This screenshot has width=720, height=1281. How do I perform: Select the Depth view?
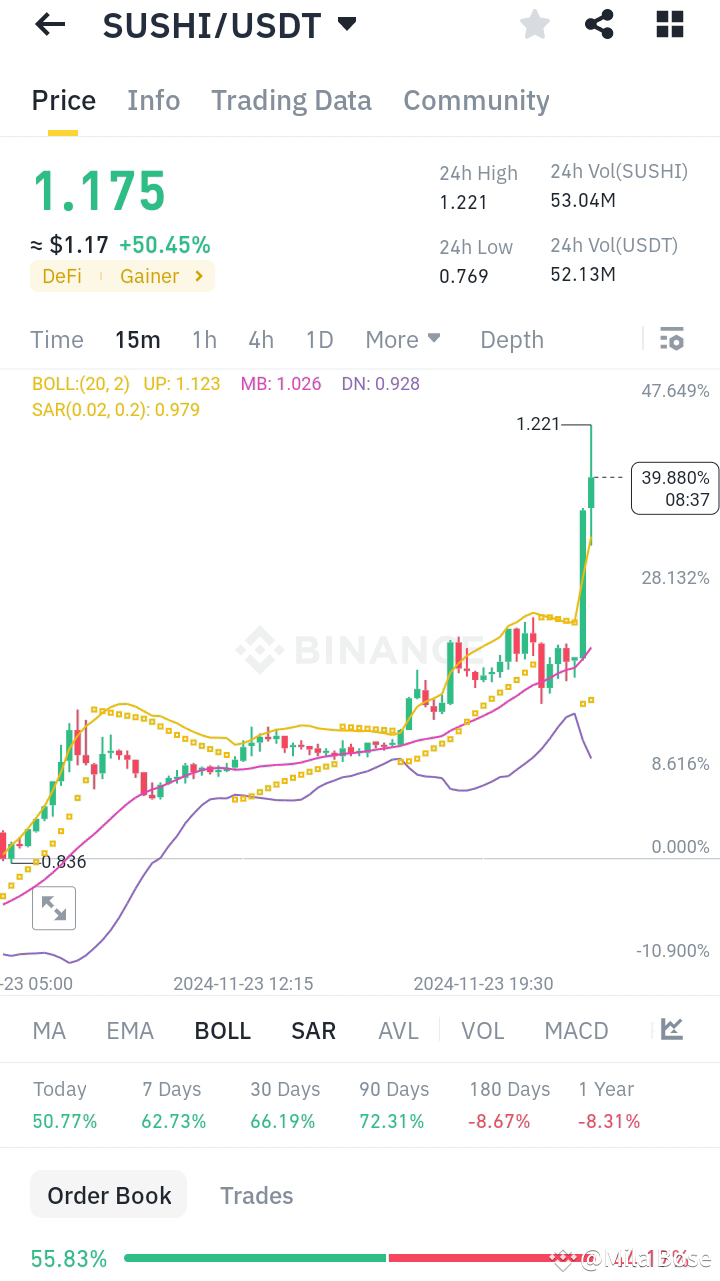click(511, 339)
